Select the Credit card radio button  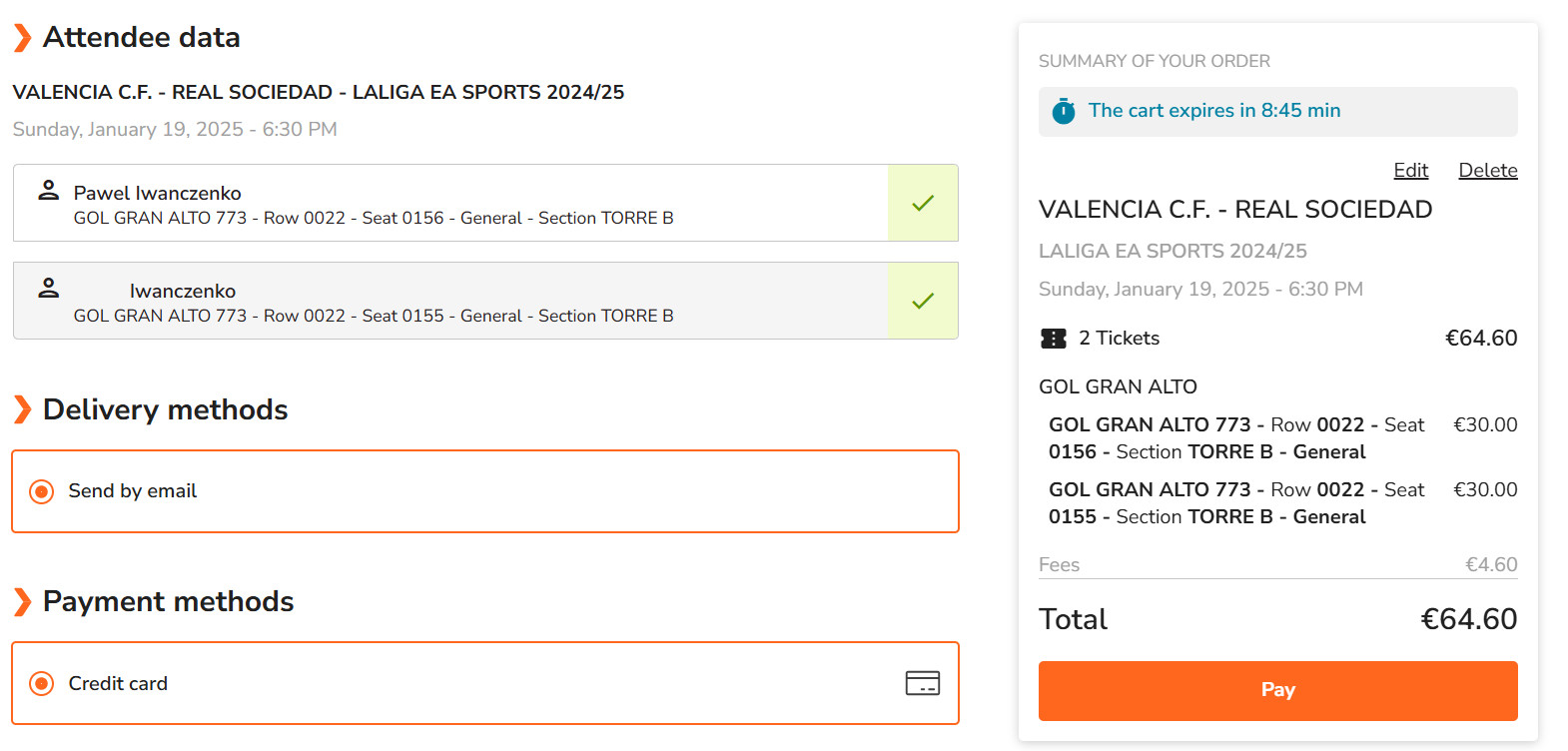[x=42, y=683]
